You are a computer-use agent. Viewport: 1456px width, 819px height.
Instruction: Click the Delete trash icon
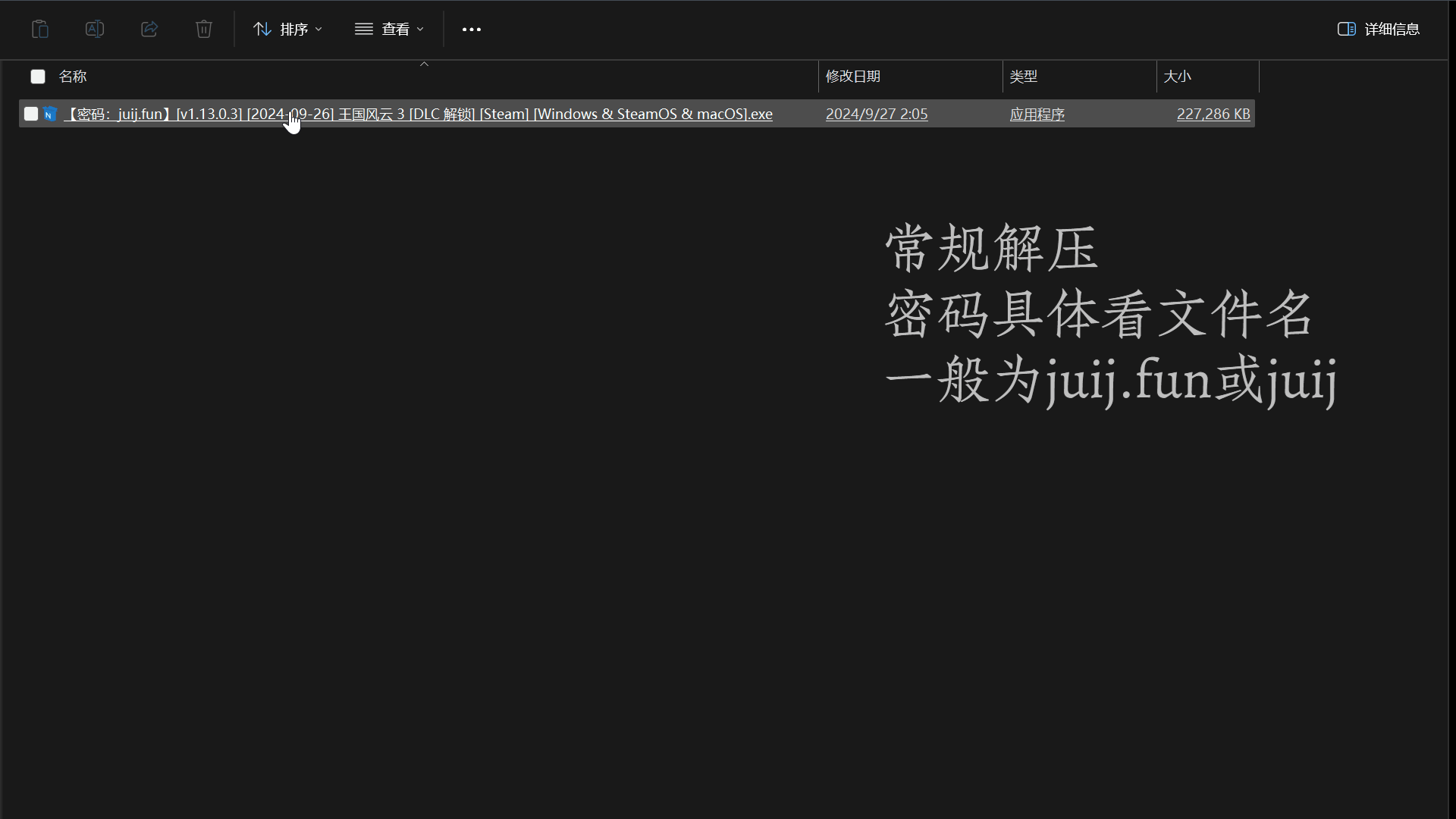pyautogui.click(x=203, y=29)
